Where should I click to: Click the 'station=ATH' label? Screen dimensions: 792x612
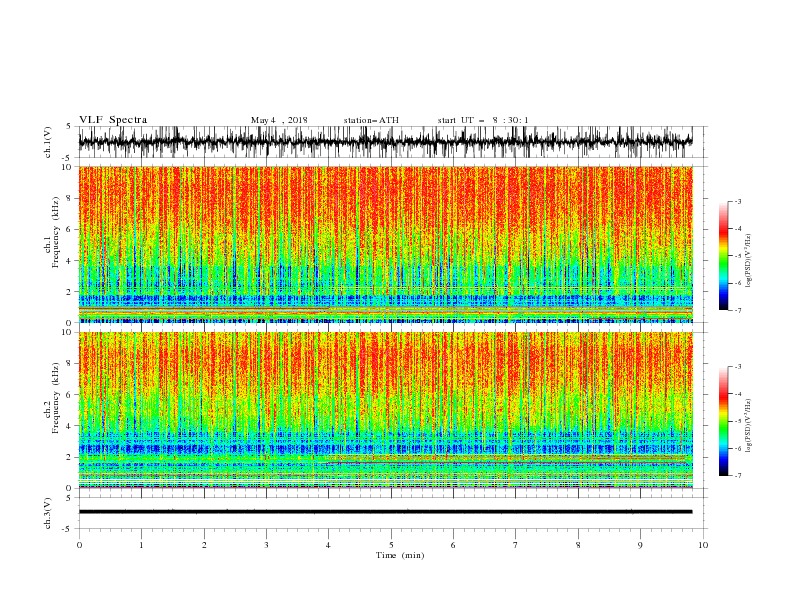coord(371,120)
